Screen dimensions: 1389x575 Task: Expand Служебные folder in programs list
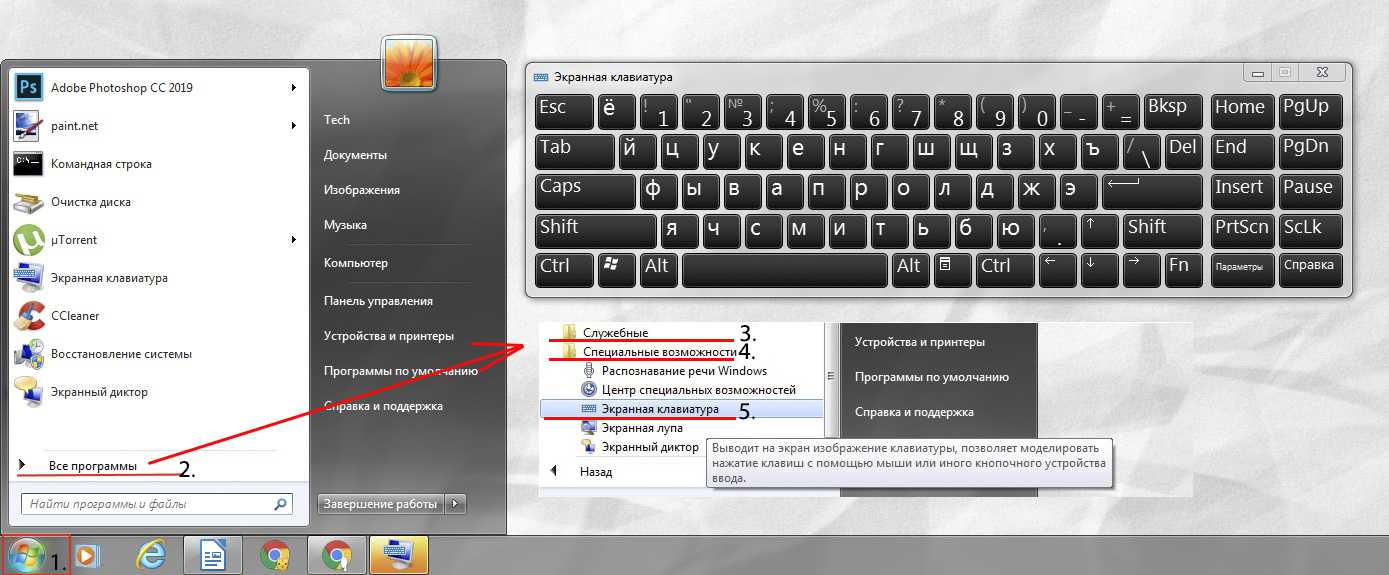pos(615,333)
